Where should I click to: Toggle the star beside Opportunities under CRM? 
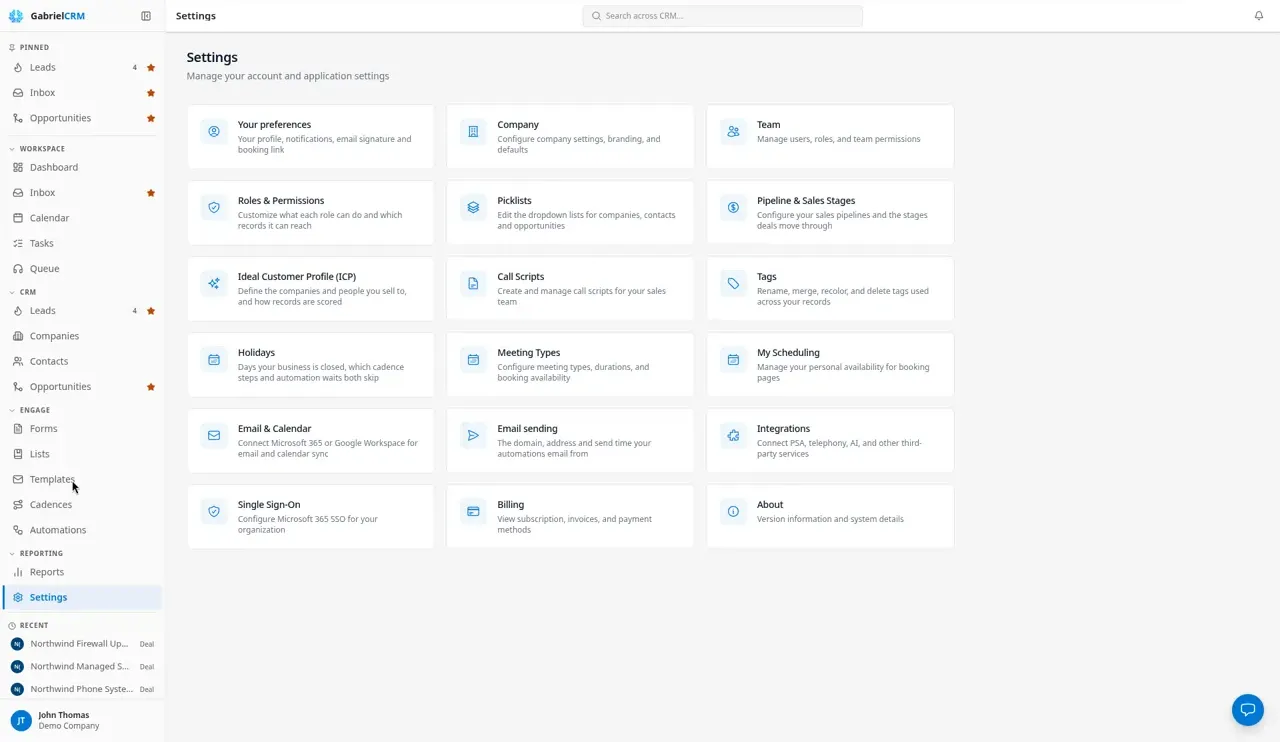coord(151,387)
